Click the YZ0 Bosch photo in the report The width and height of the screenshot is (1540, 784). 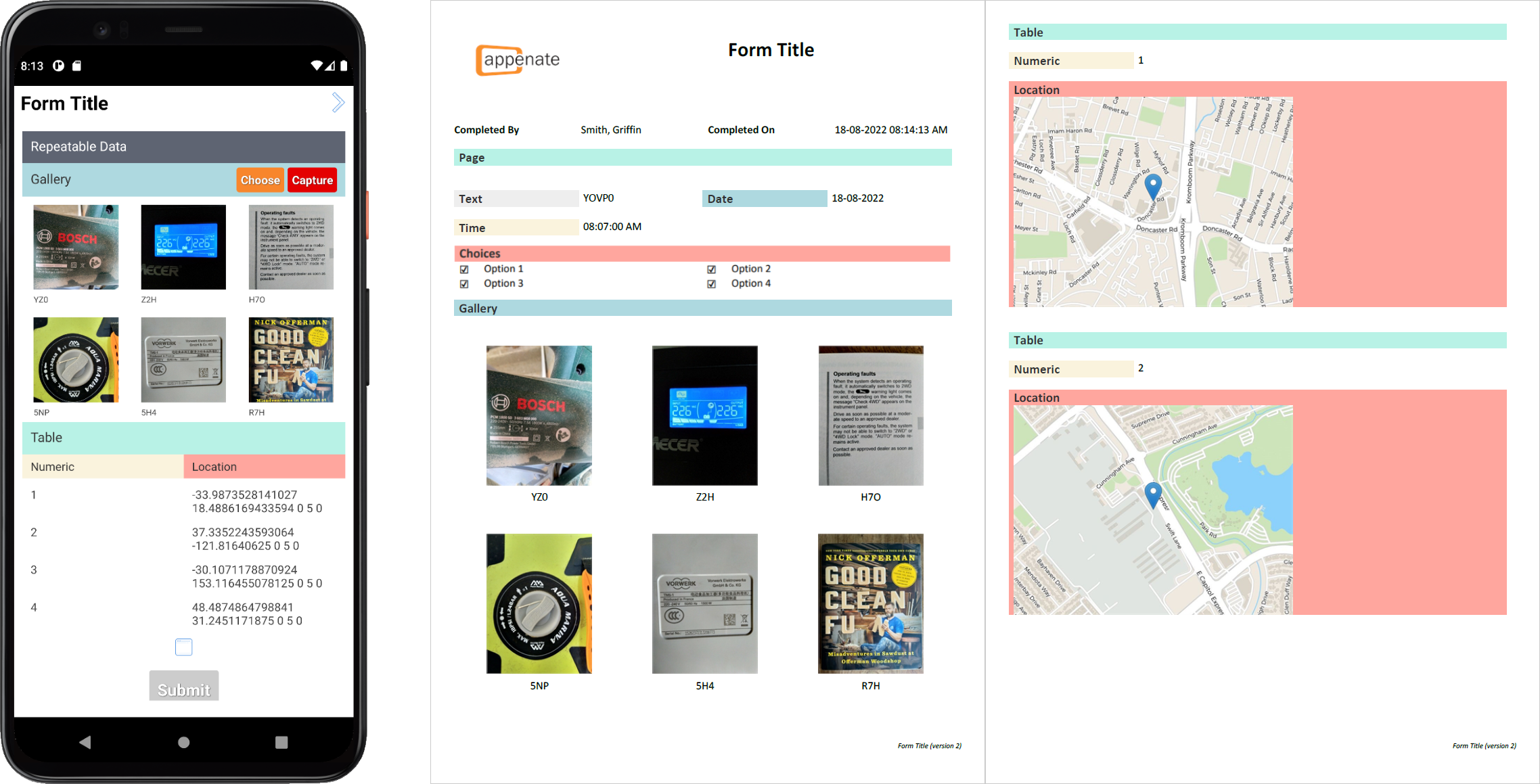539,415
